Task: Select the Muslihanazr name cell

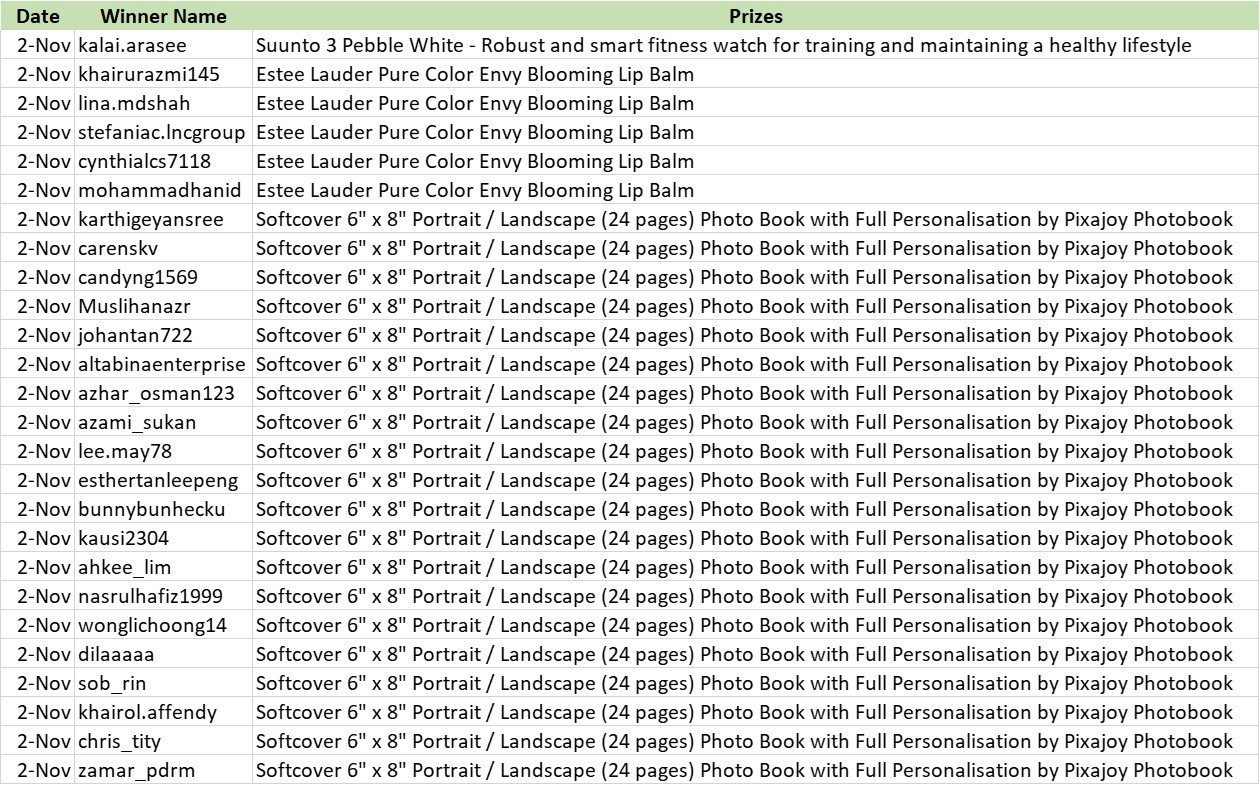Action: (163, 307)
